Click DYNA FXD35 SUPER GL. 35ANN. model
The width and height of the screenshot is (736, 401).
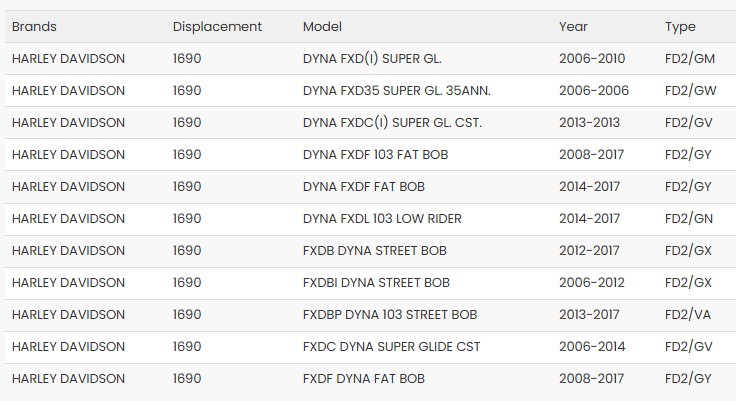396,91
